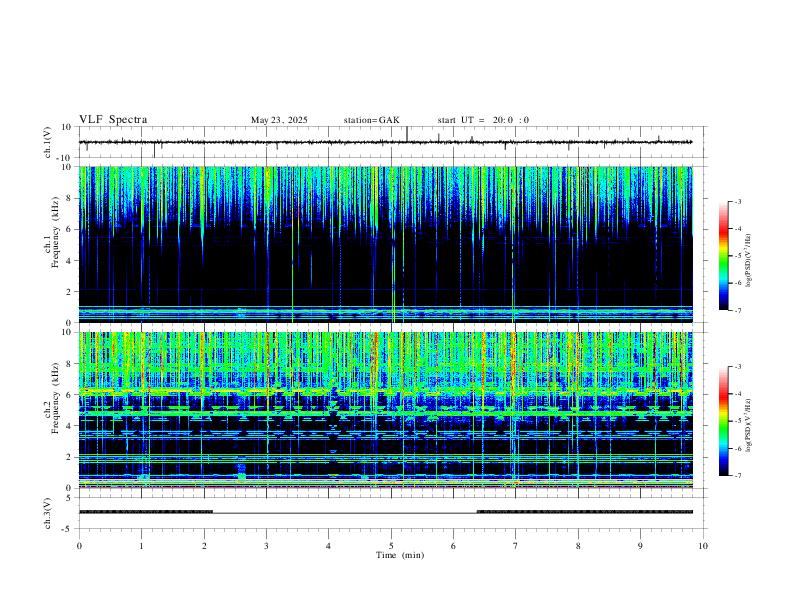Click the "ch.3(V)" axis label
The height and width of the screenshot is (612, 792).
pyautogui.click(x=48, y=514)
